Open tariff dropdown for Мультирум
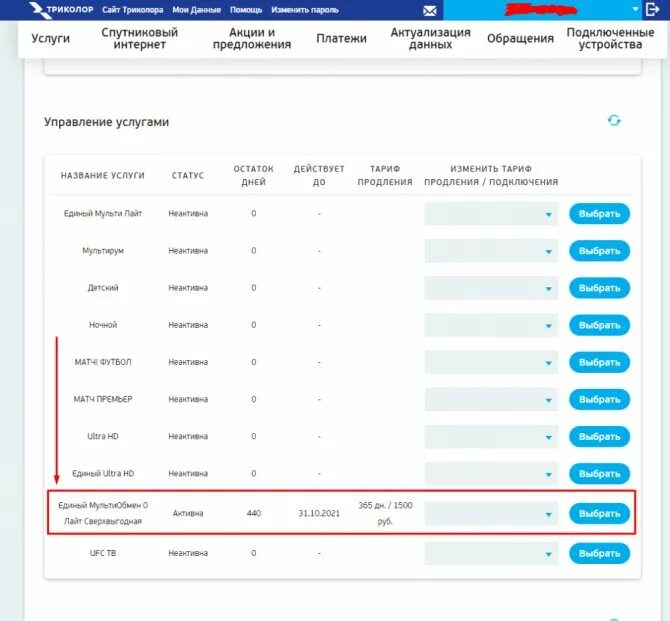The height and width of the screenshot is (621, 670). [x=491, y=251]
